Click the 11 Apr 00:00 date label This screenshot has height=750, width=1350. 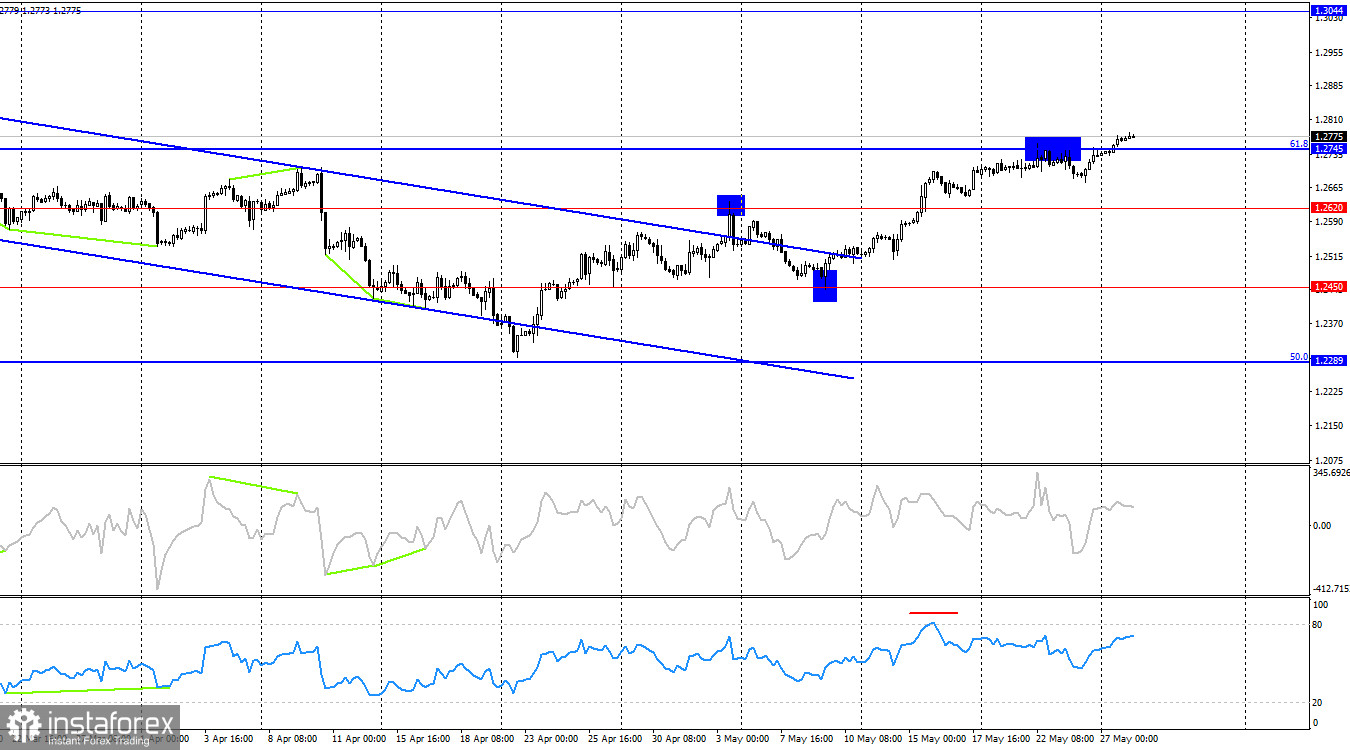coord(357,739)
